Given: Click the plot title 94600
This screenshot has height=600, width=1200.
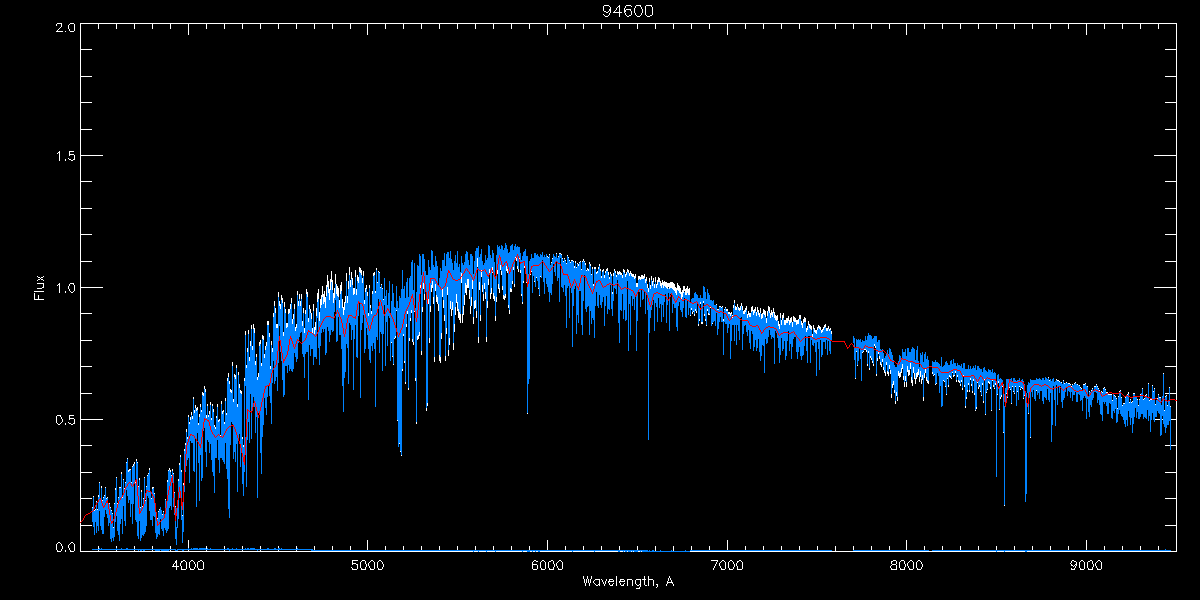Looking at the screenshot, I should [x=620, y=11].
